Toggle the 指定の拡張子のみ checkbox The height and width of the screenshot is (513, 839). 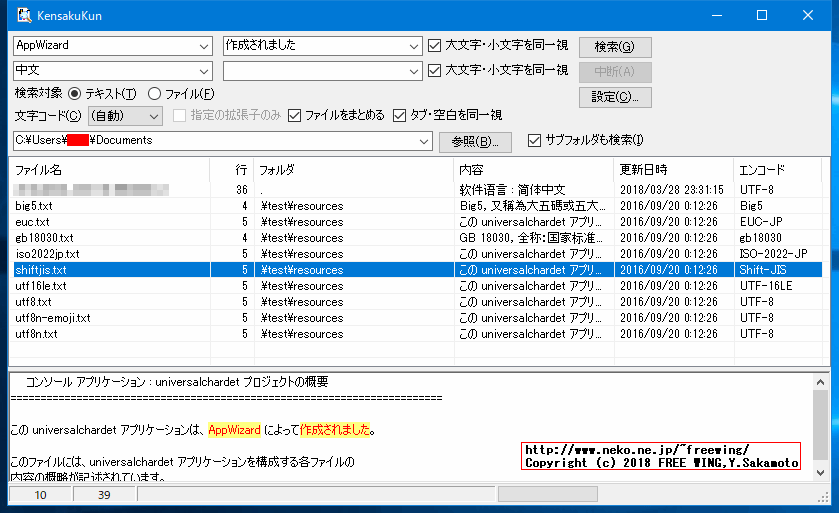point(179,116)
